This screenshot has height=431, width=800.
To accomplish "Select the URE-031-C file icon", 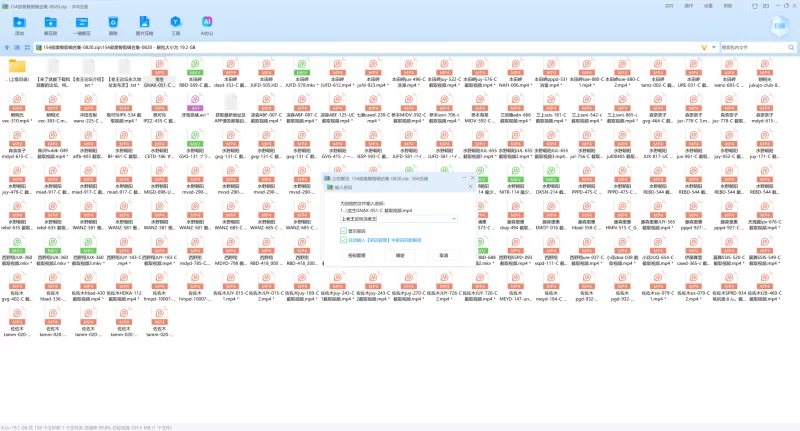I will [x=694, y=66].
